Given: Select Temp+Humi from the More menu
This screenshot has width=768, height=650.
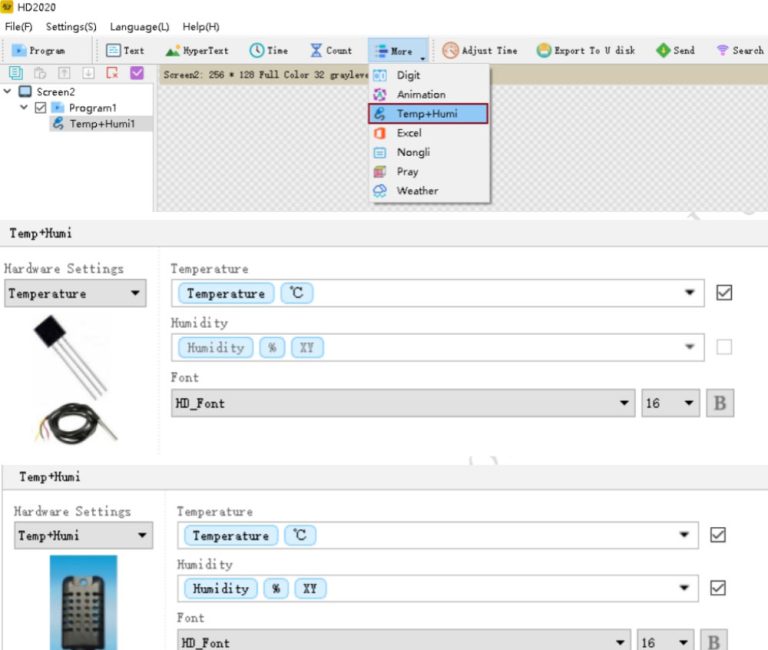Looking at the screenshot, I should point(427,114).
